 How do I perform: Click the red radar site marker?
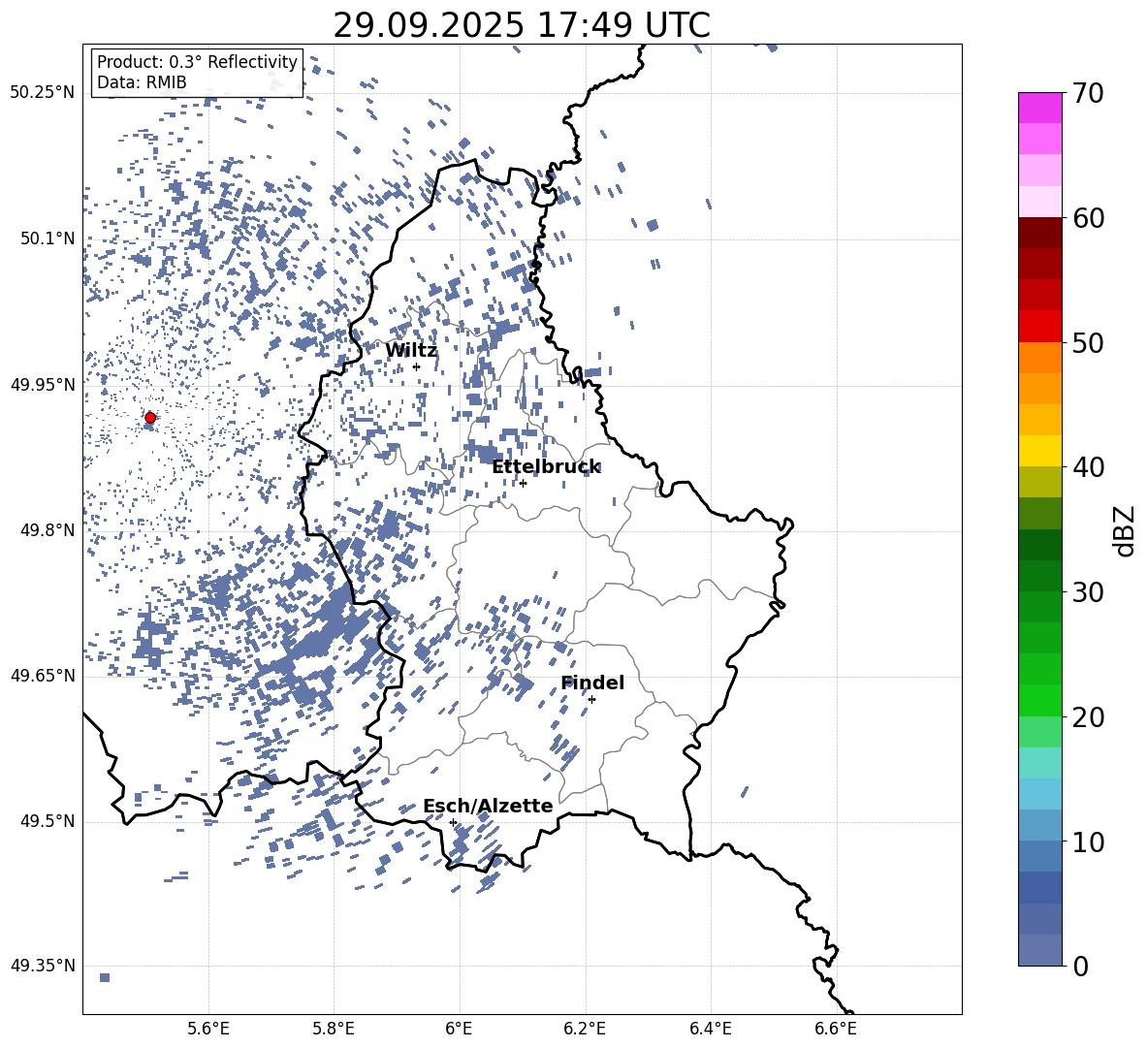click(150, 418)
